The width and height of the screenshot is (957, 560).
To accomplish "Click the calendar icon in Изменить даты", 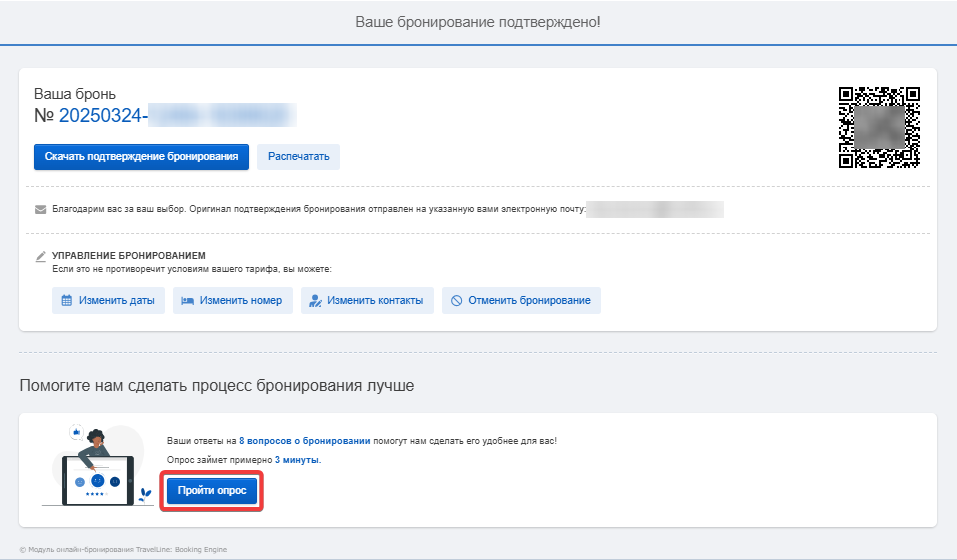I will [x=67, y=300].
